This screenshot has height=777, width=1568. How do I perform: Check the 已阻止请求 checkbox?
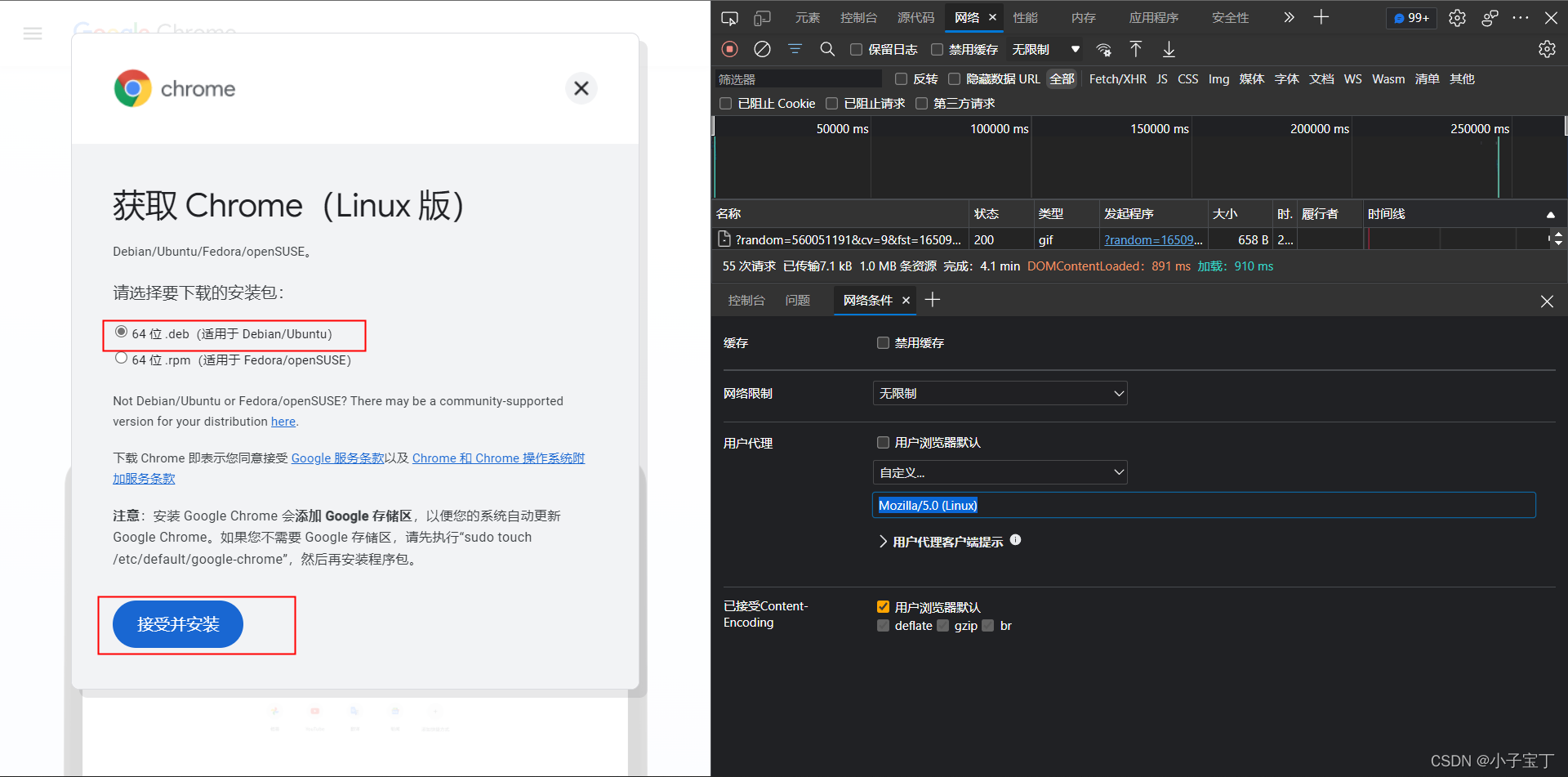pyautogui.click(x=831, y=104)
